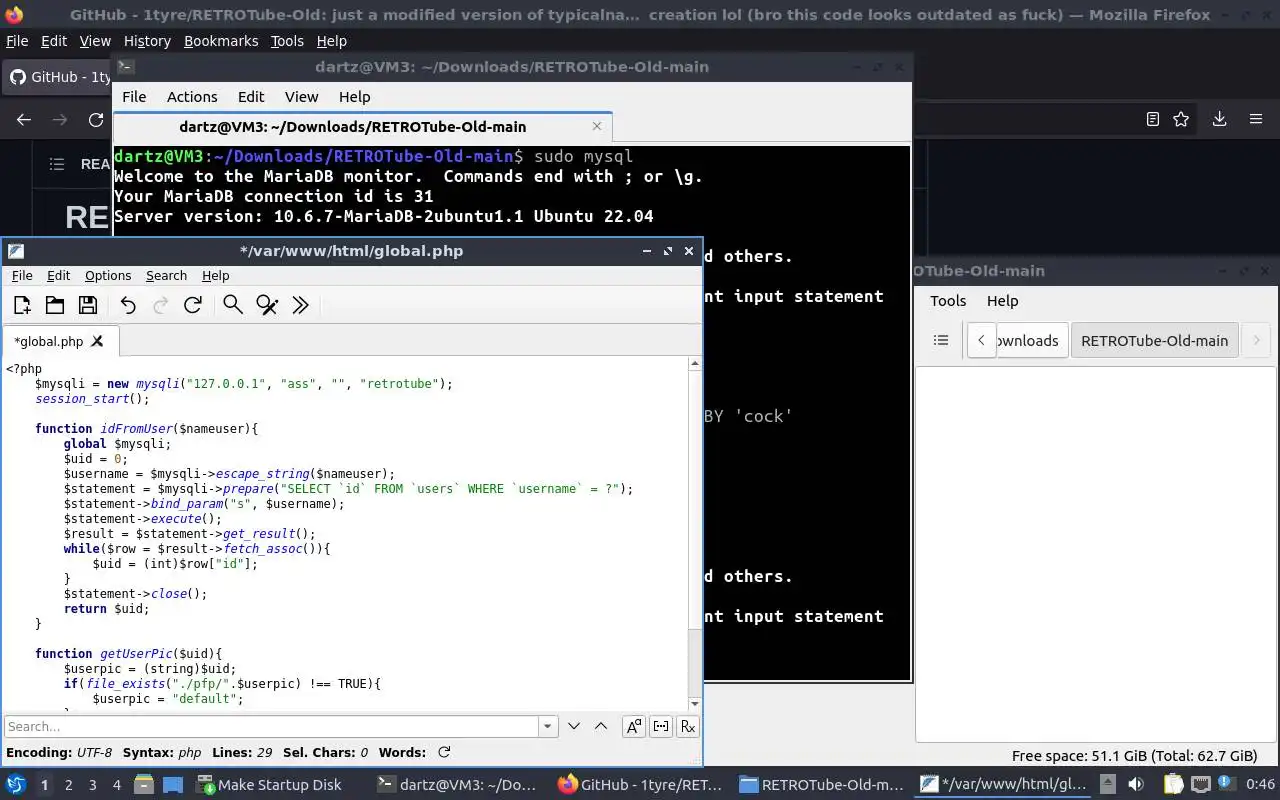Open the Lubuntu start menu
The height and width of the screenshot is (800, 1280).
point(15,784)
